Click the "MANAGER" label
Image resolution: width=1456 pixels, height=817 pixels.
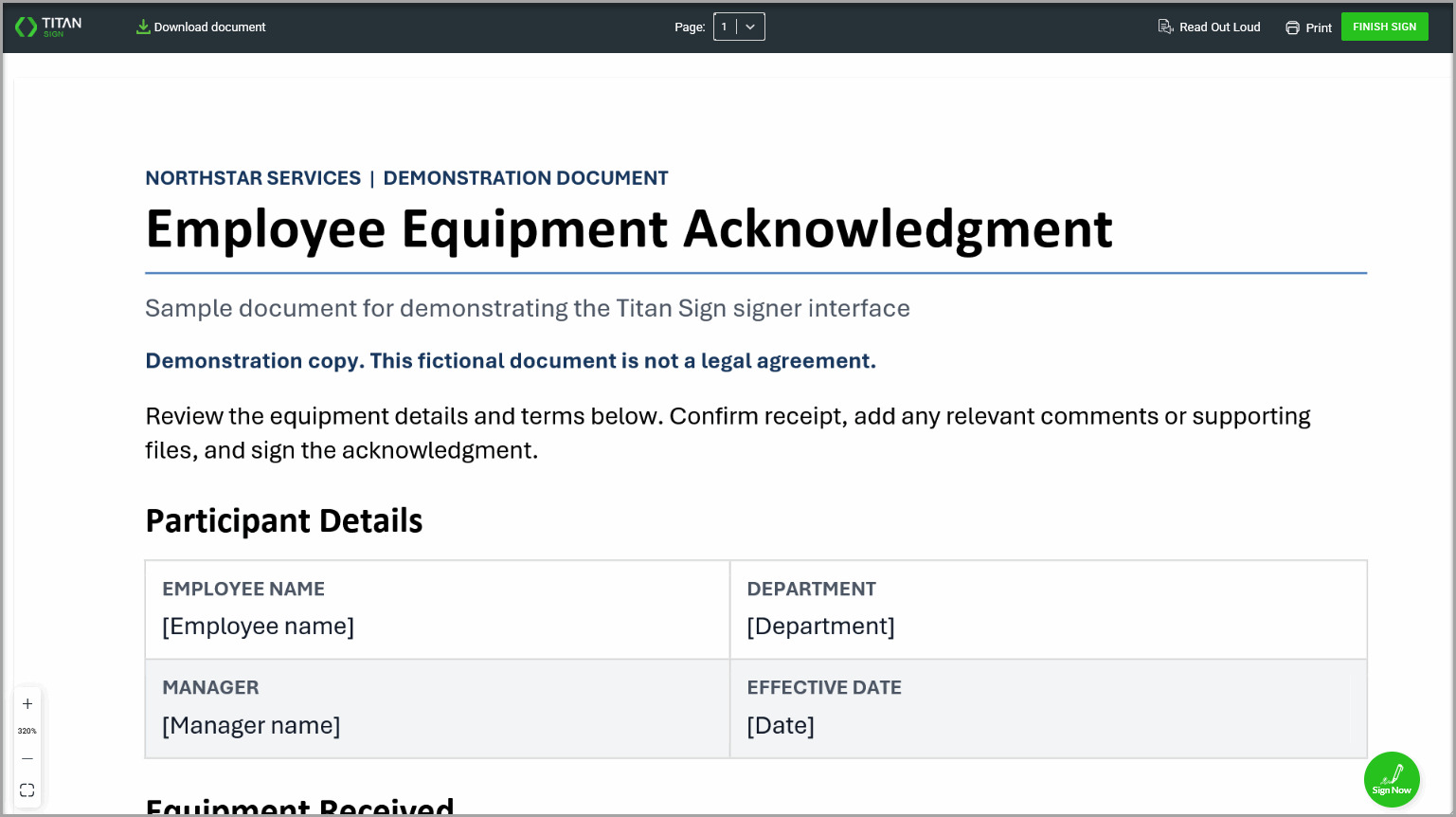coord(210,687)
